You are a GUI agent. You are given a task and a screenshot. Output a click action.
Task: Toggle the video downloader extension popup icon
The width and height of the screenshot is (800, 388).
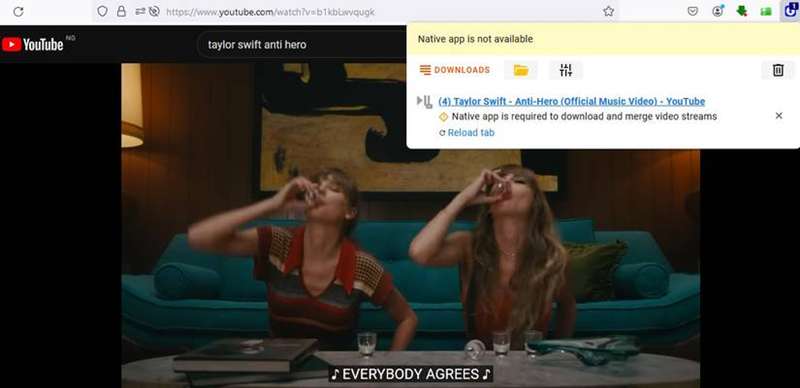pos(790,11)
